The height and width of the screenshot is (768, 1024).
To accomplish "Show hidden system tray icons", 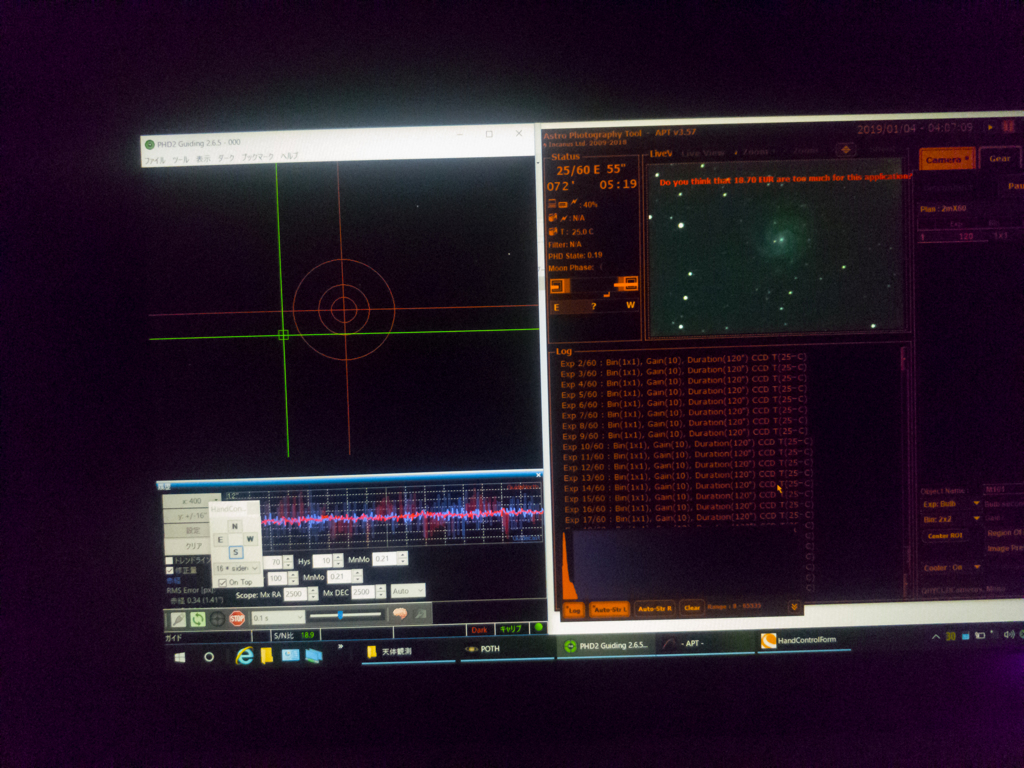I will [x=935, y=637].
